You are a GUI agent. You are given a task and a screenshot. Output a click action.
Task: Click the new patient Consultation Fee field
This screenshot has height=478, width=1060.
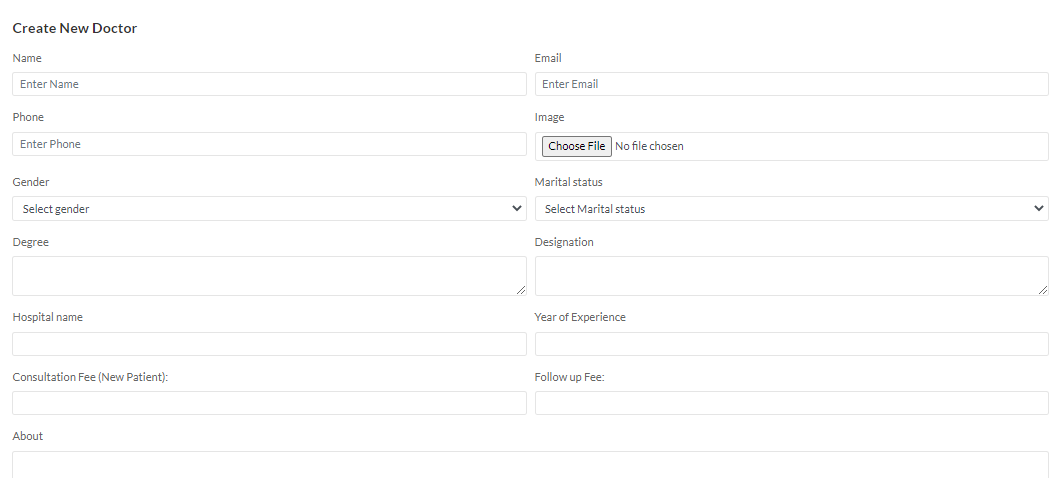[269, 403]
